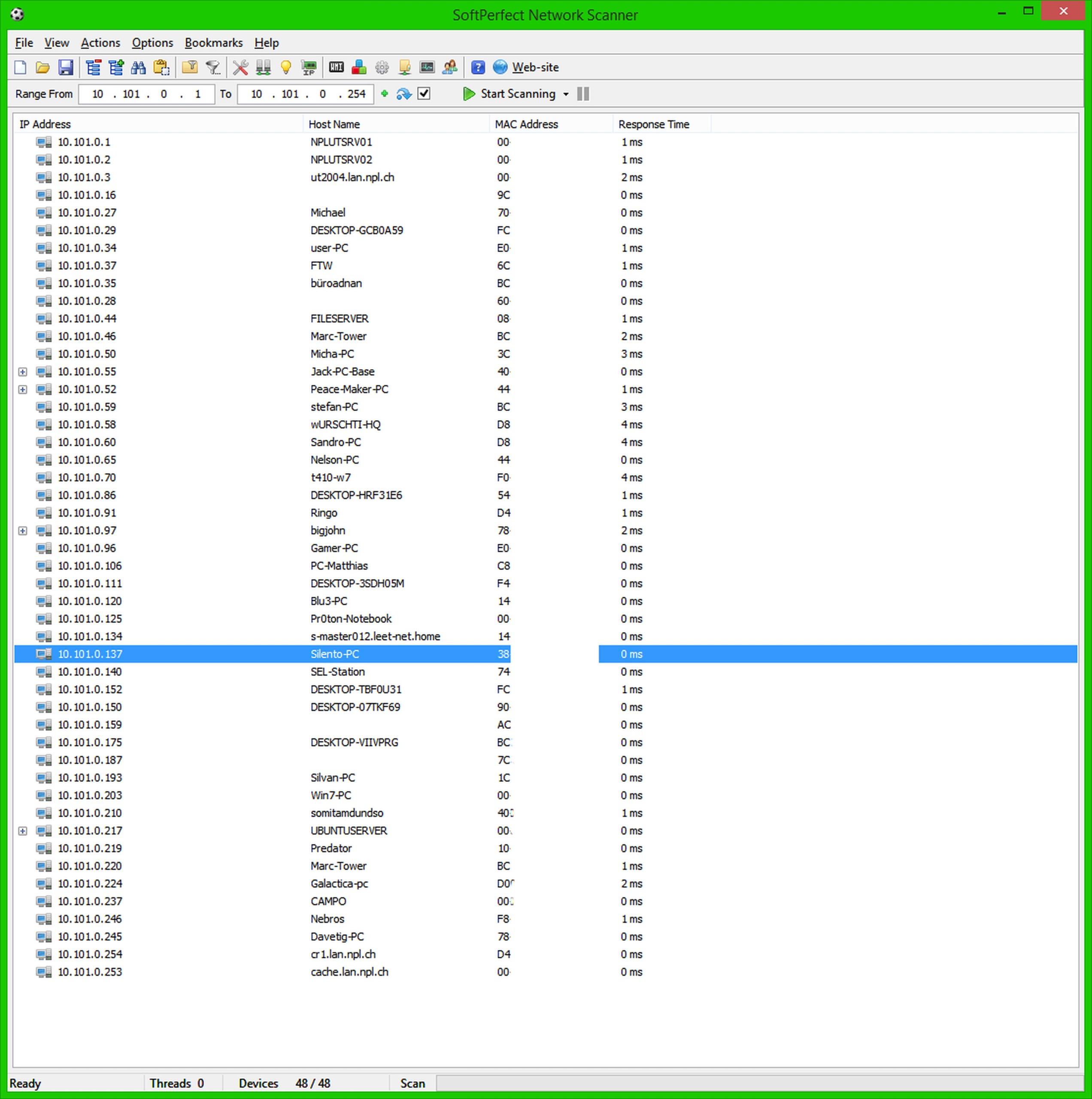Click the yellow light bulb icon
Screen dimensions: 1092x1099
(x=285, y=68)
